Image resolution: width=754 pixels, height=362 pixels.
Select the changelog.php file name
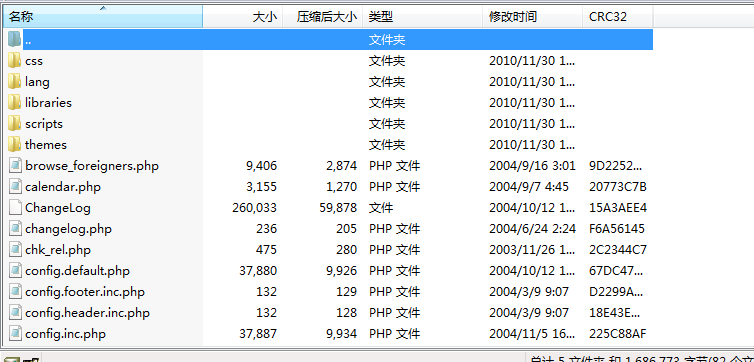(x=68, y=229)
